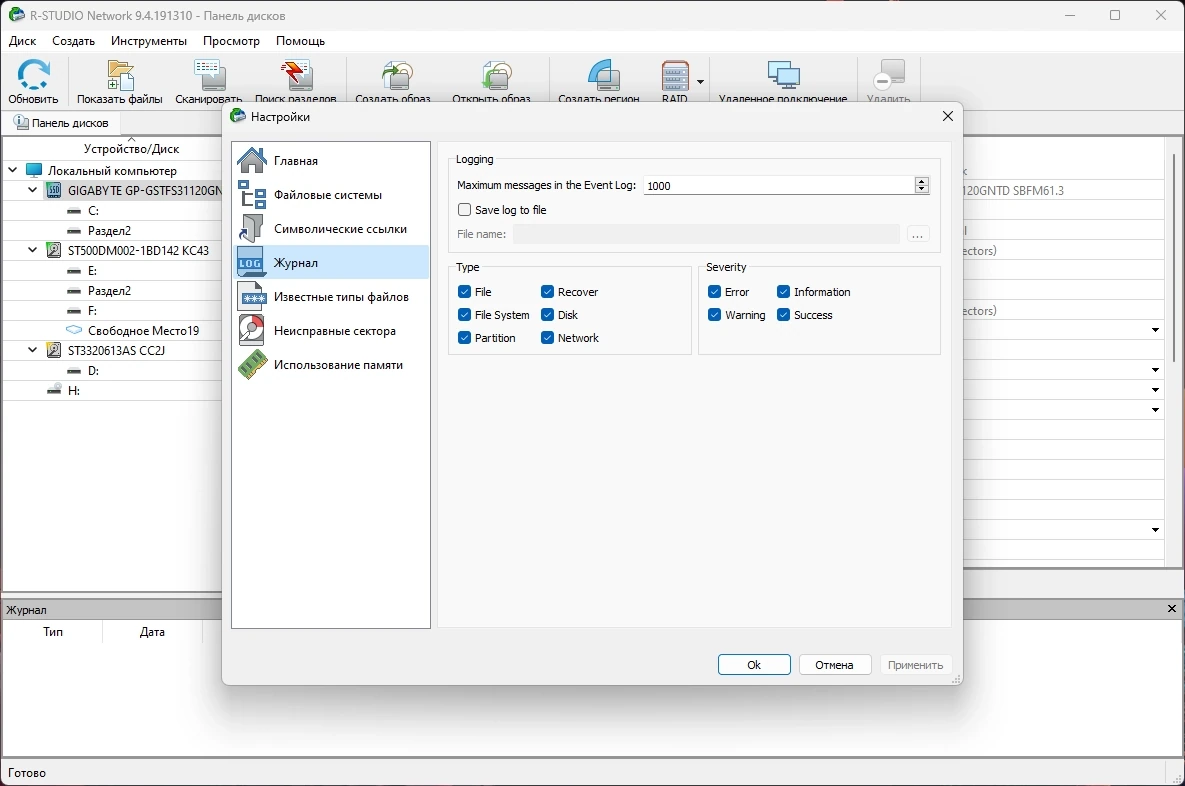Enable Save log to file checkbox
This screenshot has width=1185, height=786.
click(464, 210)
